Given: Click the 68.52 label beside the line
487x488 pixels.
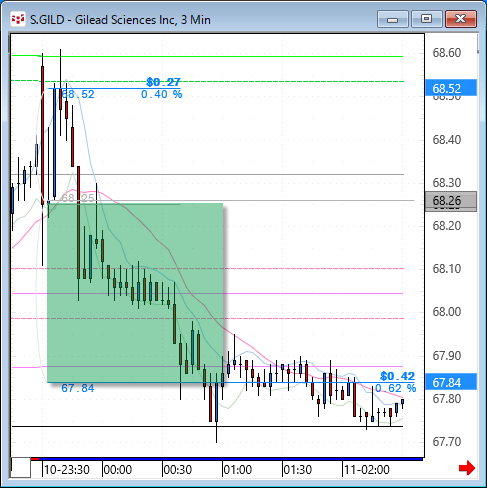Looking at the screenshot, I should [x=78, y=94].
